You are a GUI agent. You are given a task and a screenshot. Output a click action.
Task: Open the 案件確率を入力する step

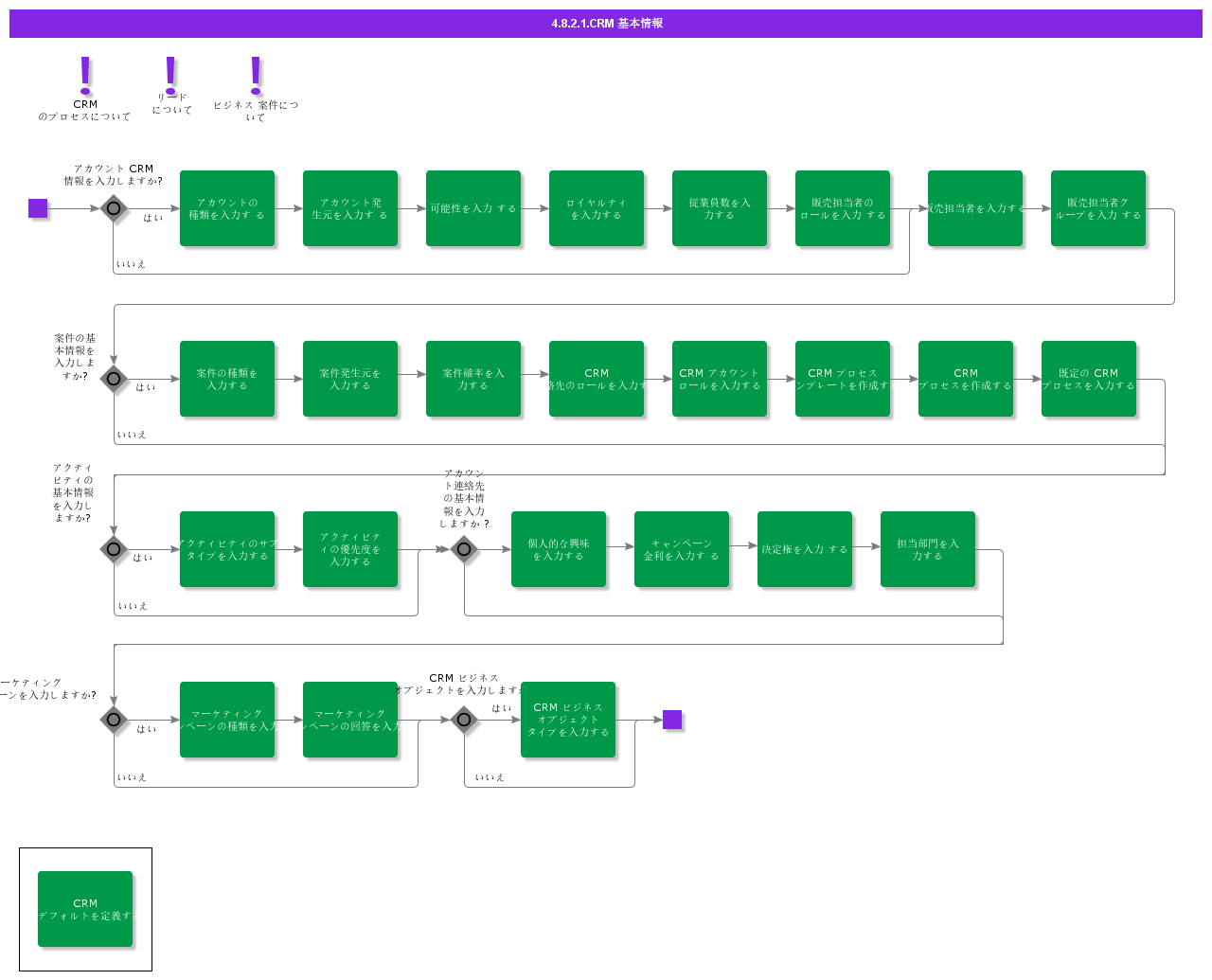473,379
